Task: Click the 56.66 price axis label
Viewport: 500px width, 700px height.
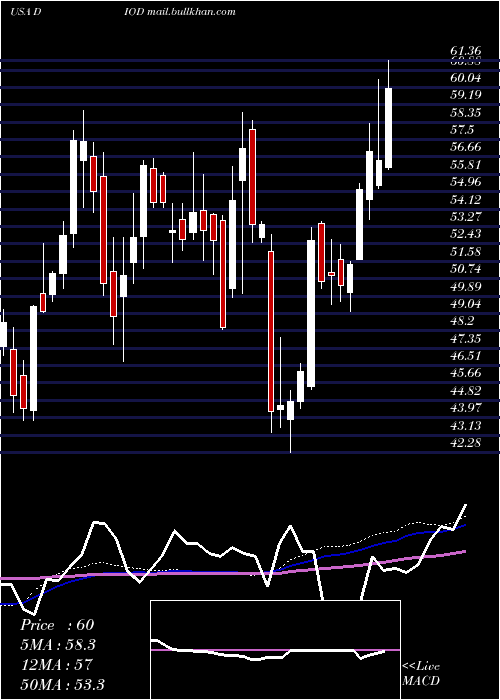Action: tap(465, 147)
